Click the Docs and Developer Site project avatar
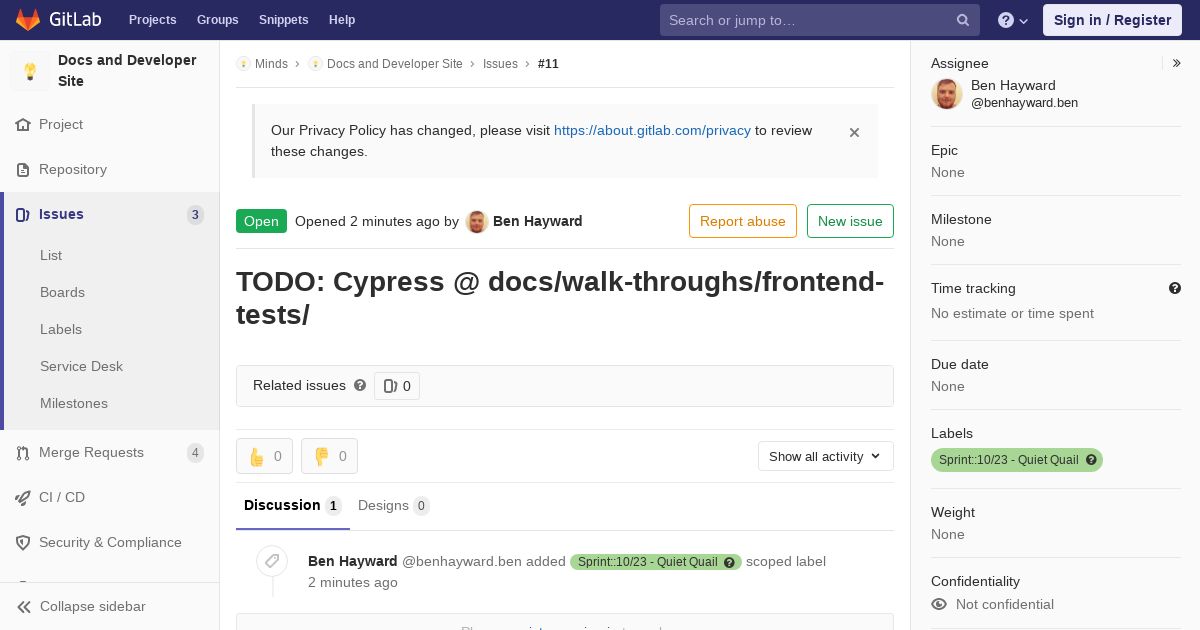1200x630 pixels. point(30,71)
